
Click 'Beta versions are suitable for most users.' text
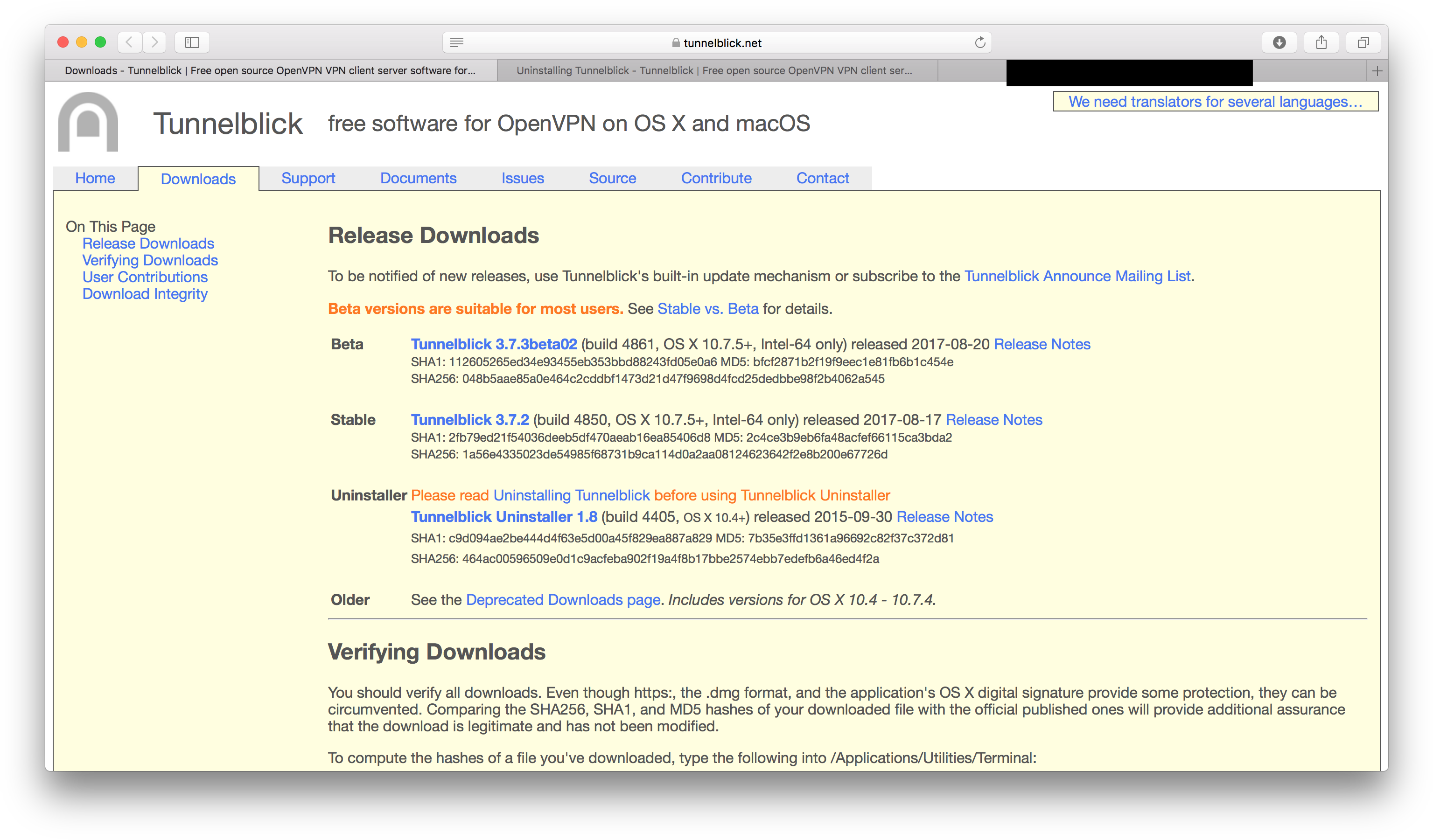(475, 309)
